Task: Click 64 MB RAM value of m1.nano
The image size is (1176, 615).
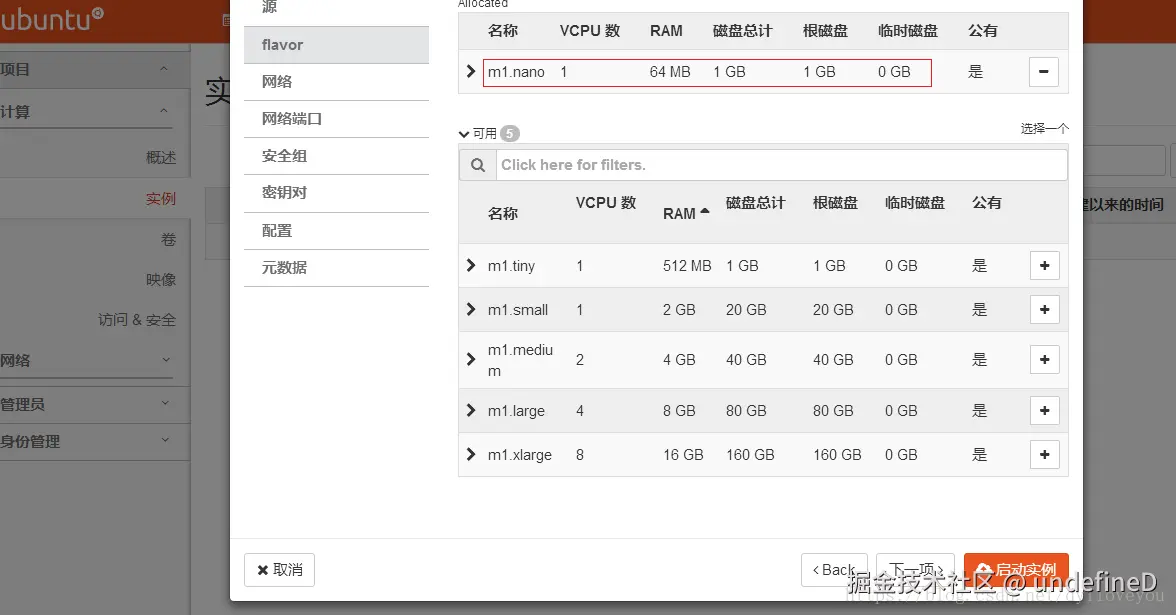Action: pyautogui.click(x=670, y=72)
